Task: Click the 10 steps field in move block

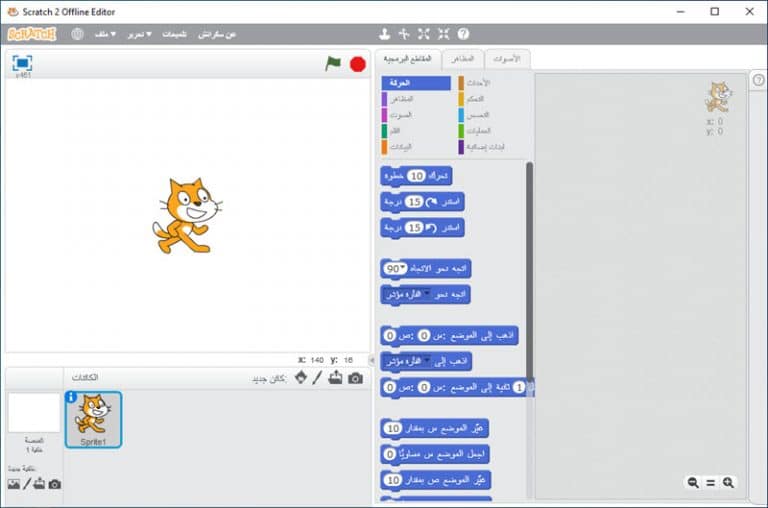Action: [416, 176]
